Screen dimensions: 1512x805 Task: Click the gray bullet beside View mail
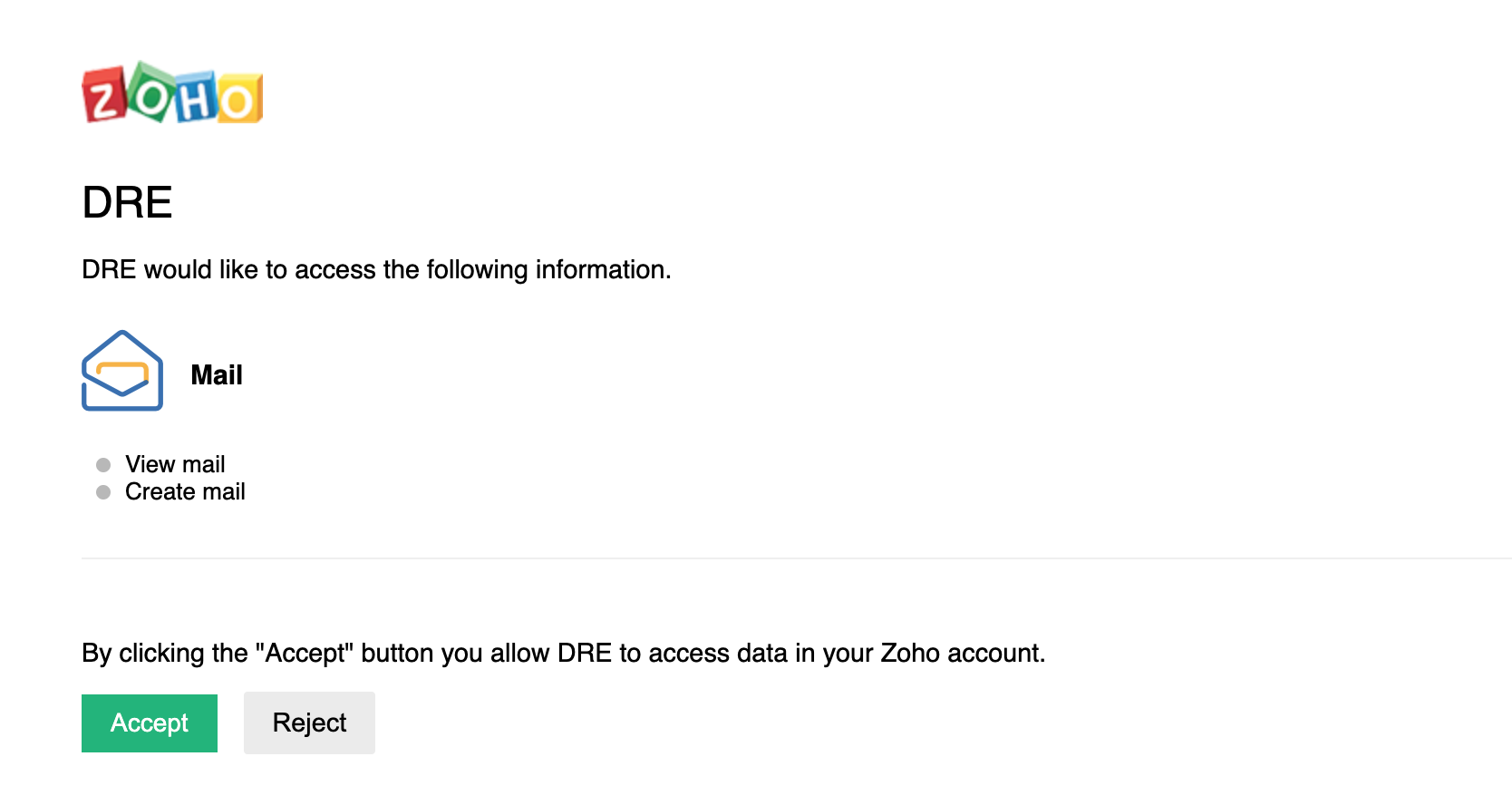[x=103, y=465]
